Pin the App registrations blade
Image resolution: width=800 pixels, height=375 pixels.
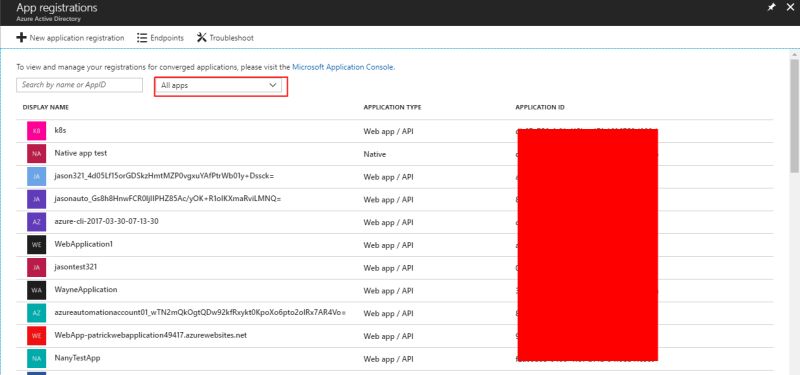771,7
